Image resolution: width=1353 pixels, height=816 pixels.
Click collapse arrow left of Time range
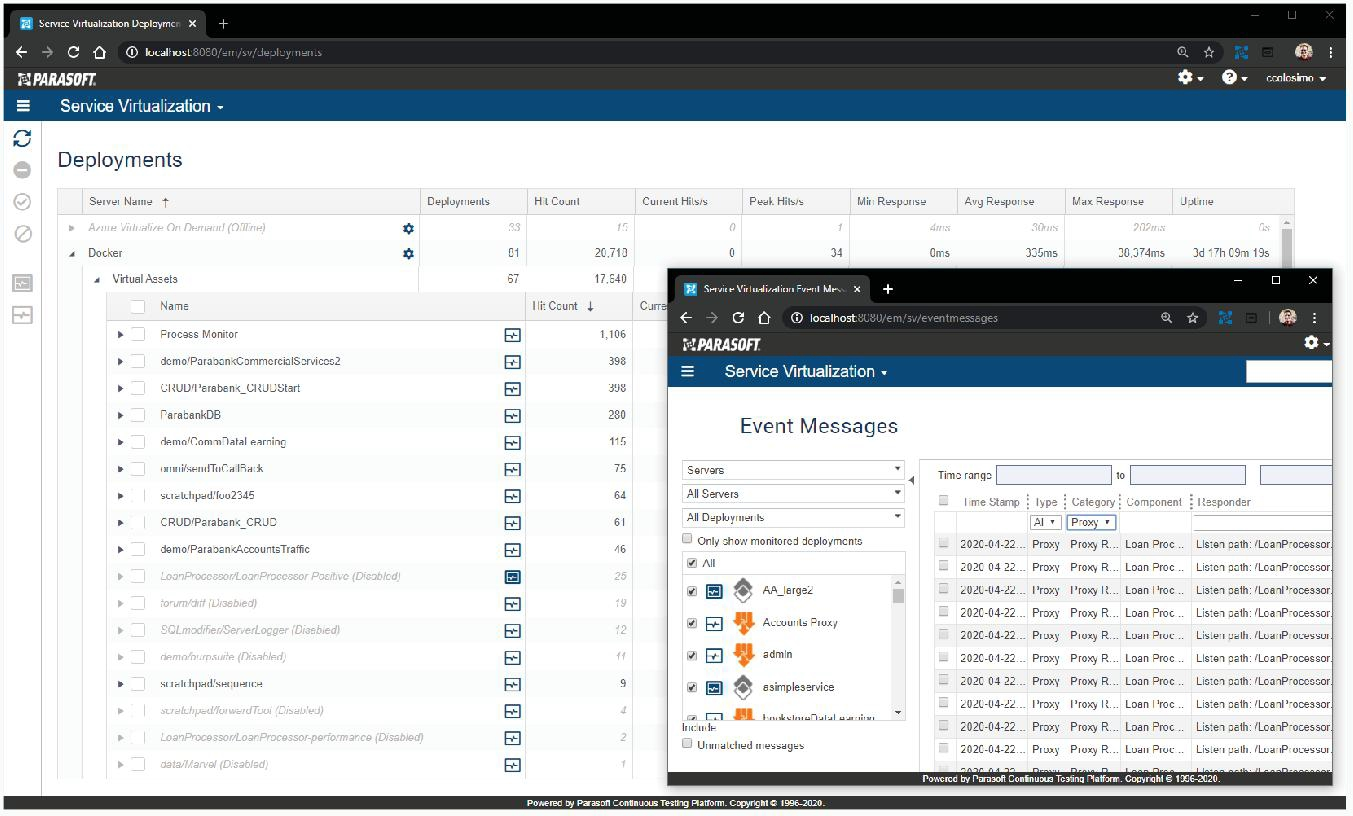pos(911,481)
